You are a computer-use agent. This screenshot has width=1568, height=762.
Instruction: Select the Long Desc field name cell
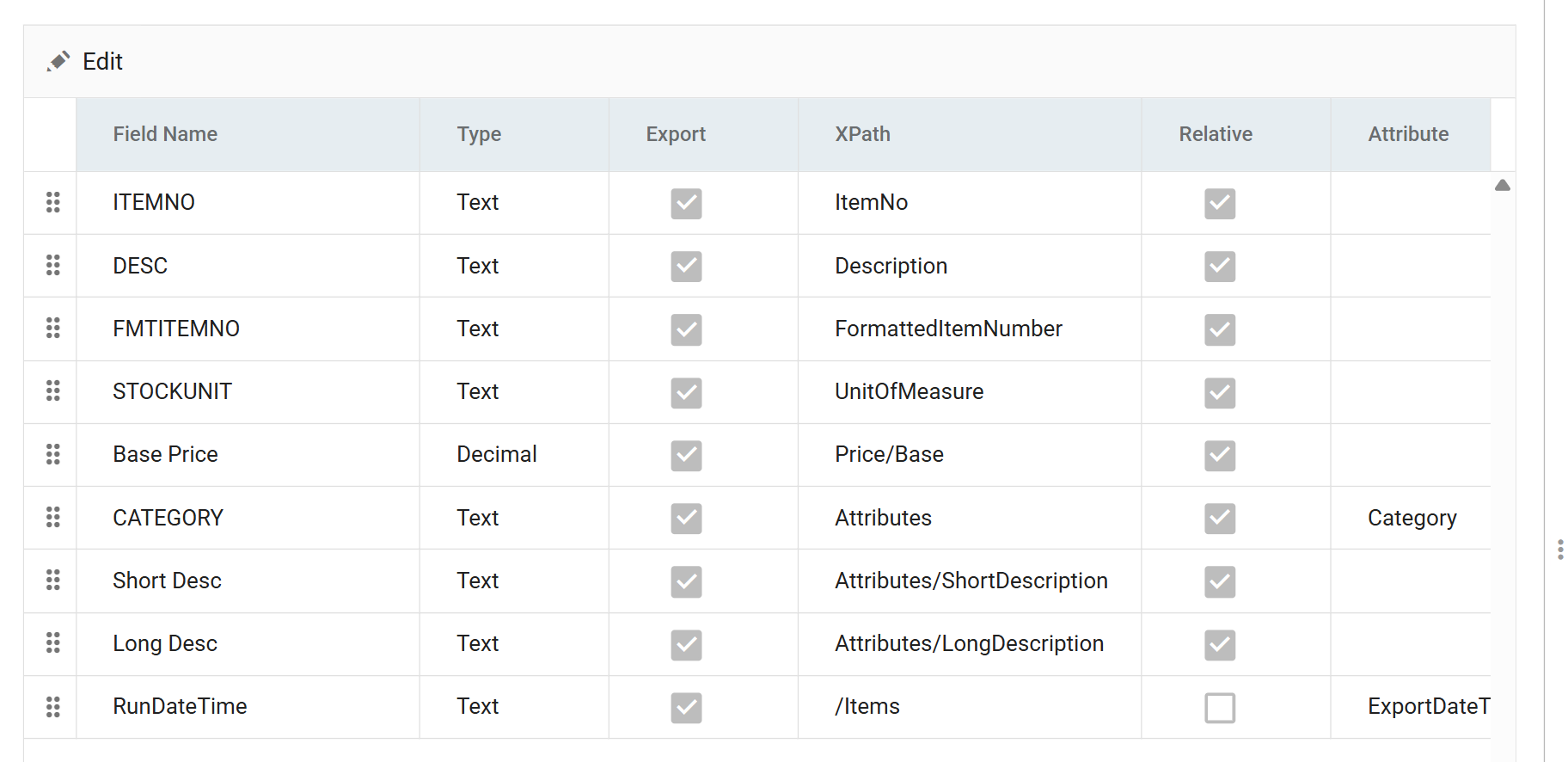[248, 644]
